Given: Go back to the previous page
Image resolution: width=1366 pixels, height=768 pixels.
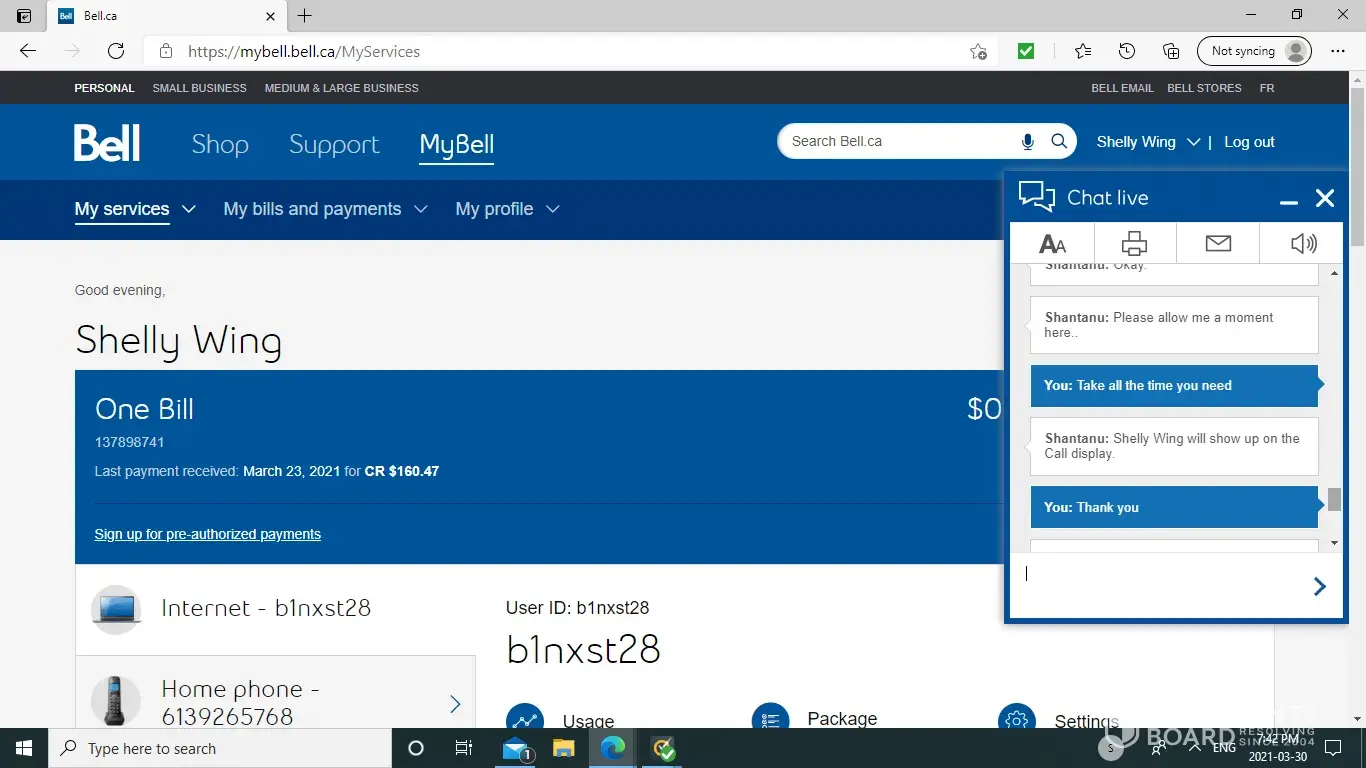Looking at the screenshot, I should pyautogui.click(x=28, y=51).
